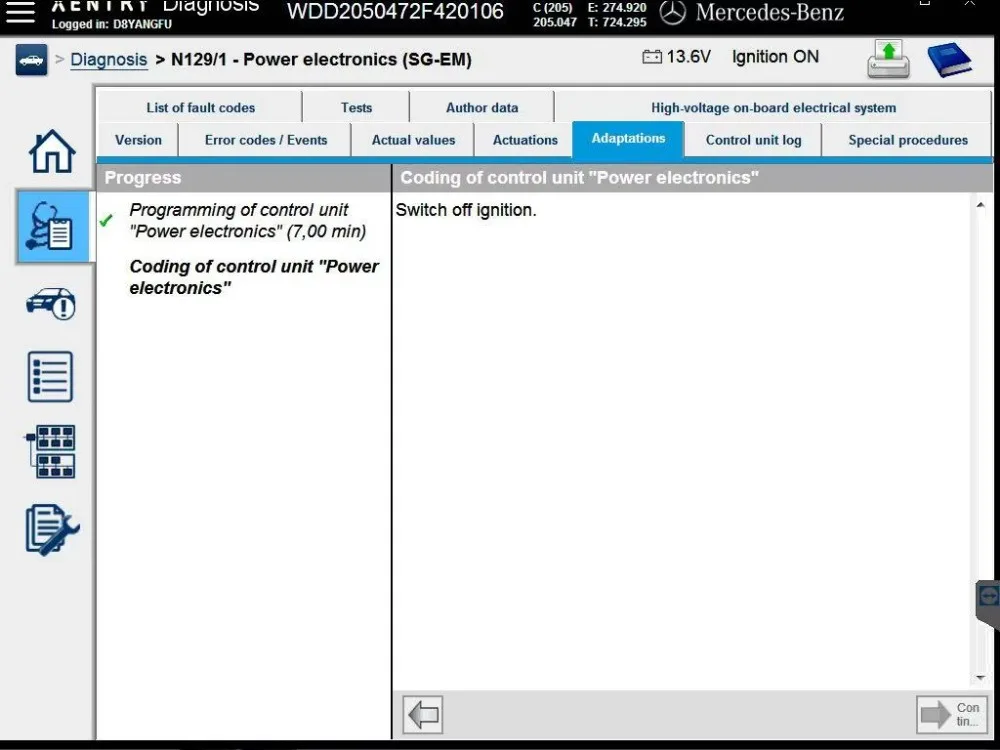
Task: Open the control unit network sidebar icon
Action: pos(51,452)
